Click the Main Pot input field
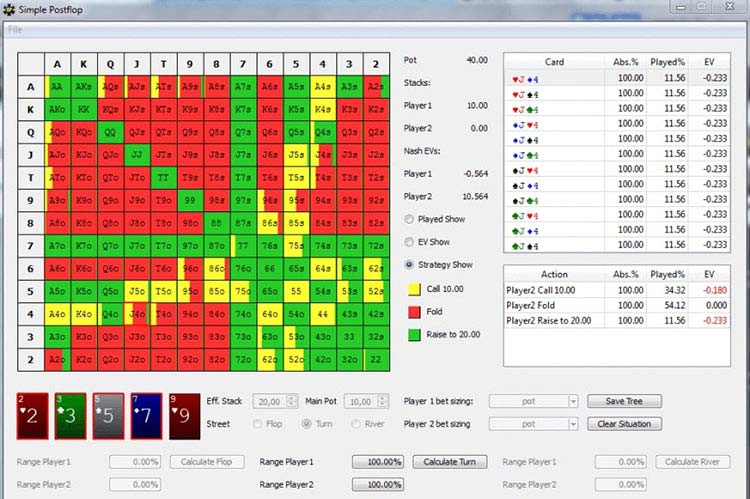 pyautogui.click(x=362, y=401)
